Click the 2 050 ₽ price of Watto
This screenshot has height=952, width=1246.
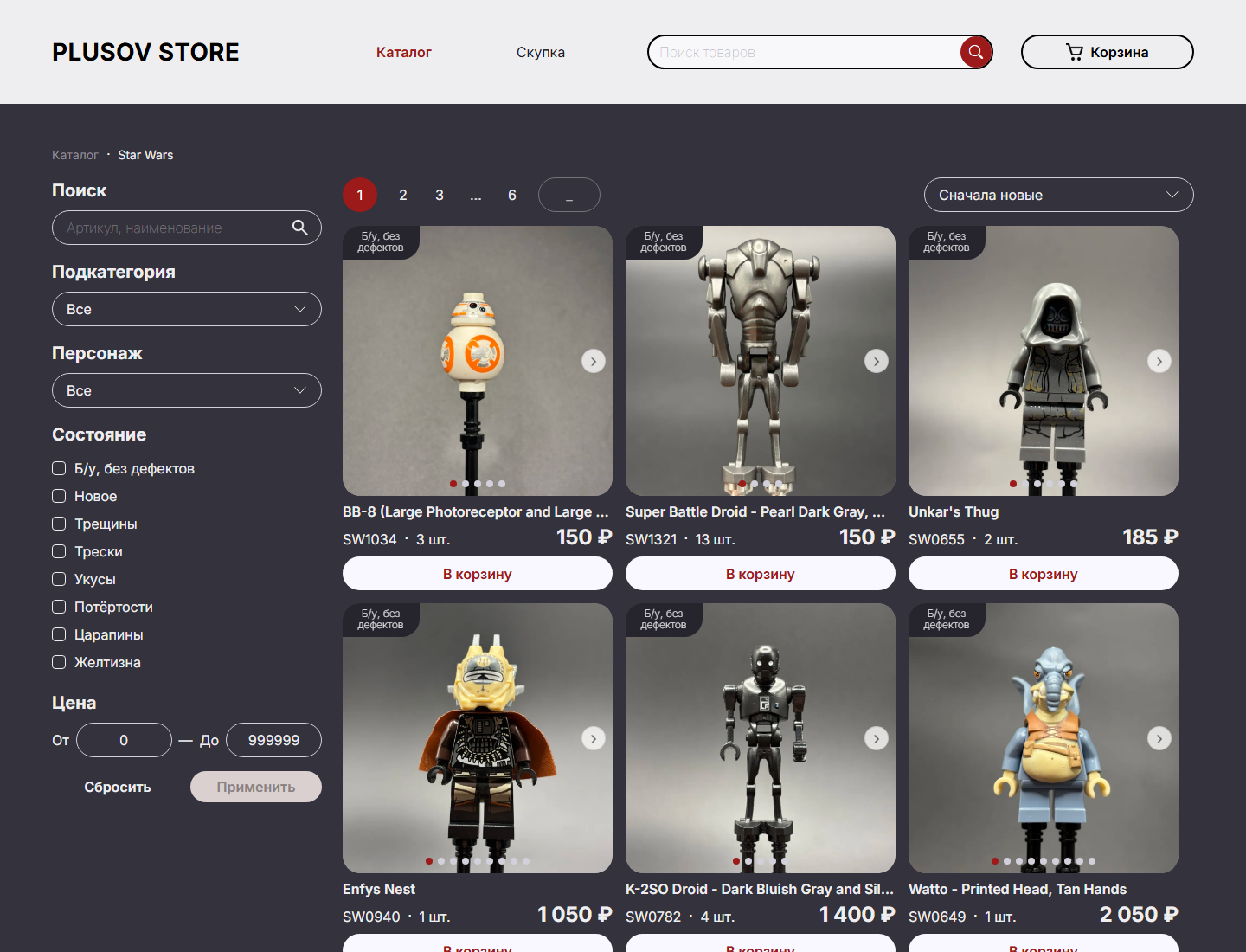click(1139, 914)
